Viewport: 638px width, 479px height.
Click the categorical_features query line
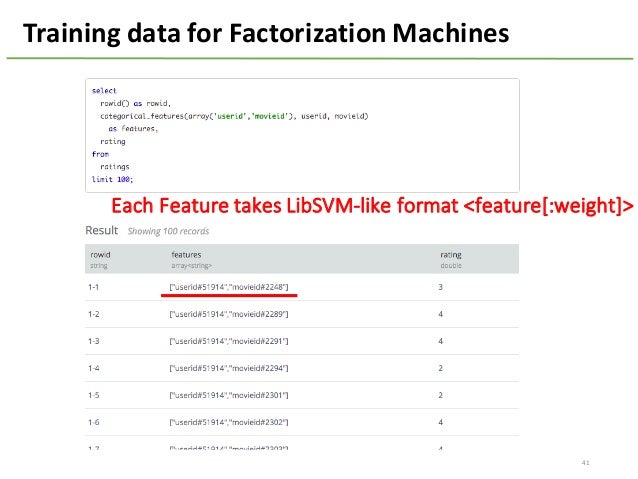[x=234, y=116]
